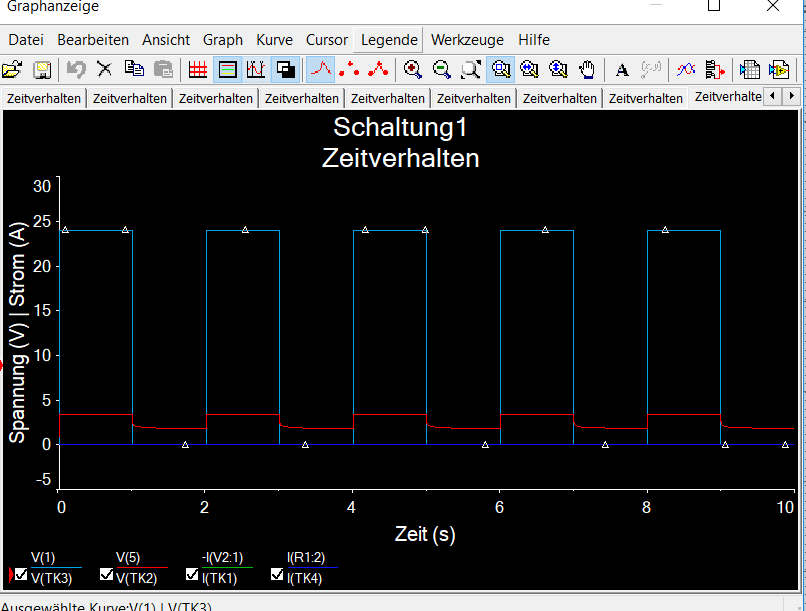The image size is (806, 611).
Task: Select the active cut-off Zeitverhalte tab
Action: tap(727, 97)
